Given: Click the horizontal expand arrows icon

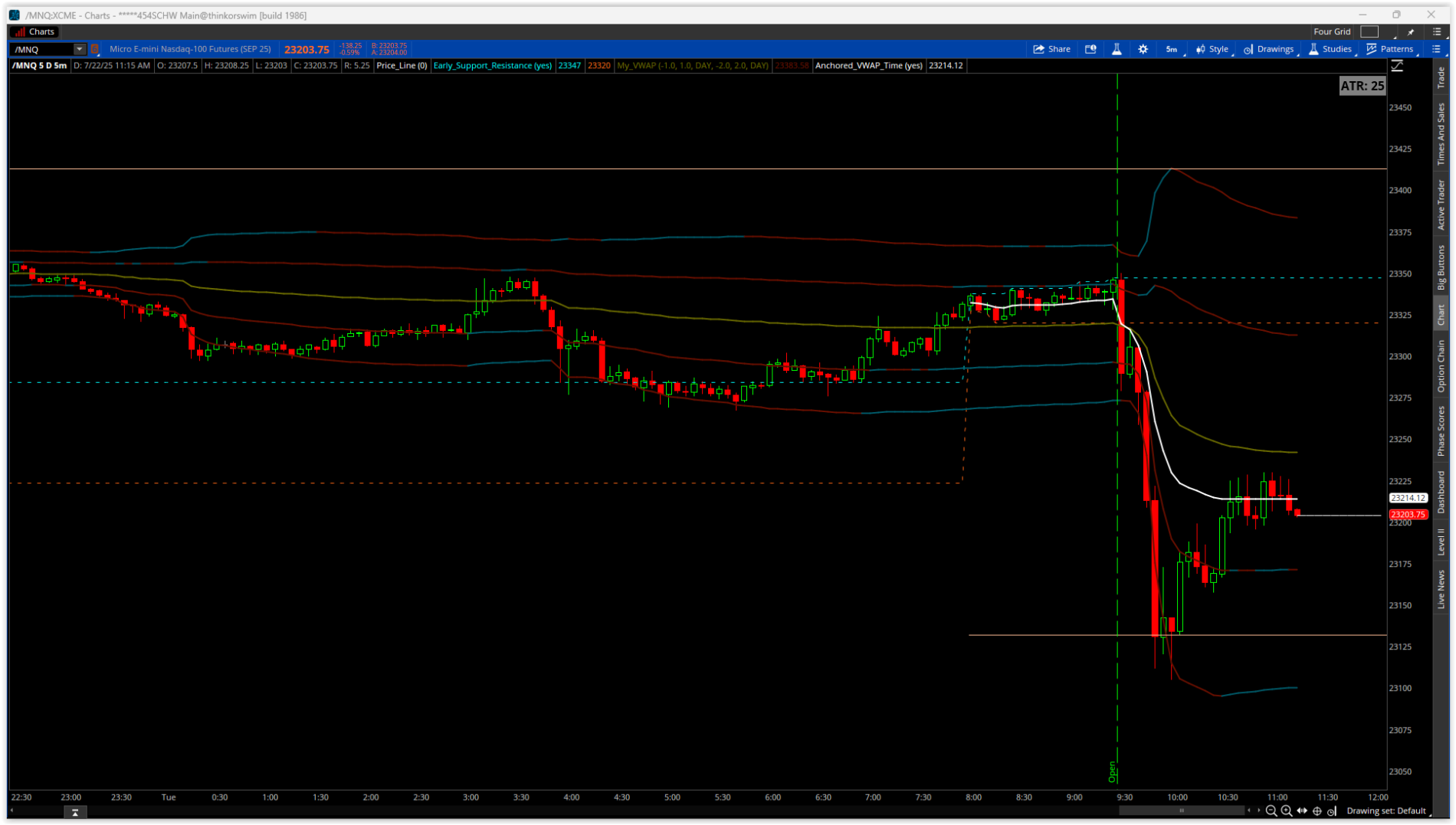Looking at the screenshot, I should [x=1302, y=810].
